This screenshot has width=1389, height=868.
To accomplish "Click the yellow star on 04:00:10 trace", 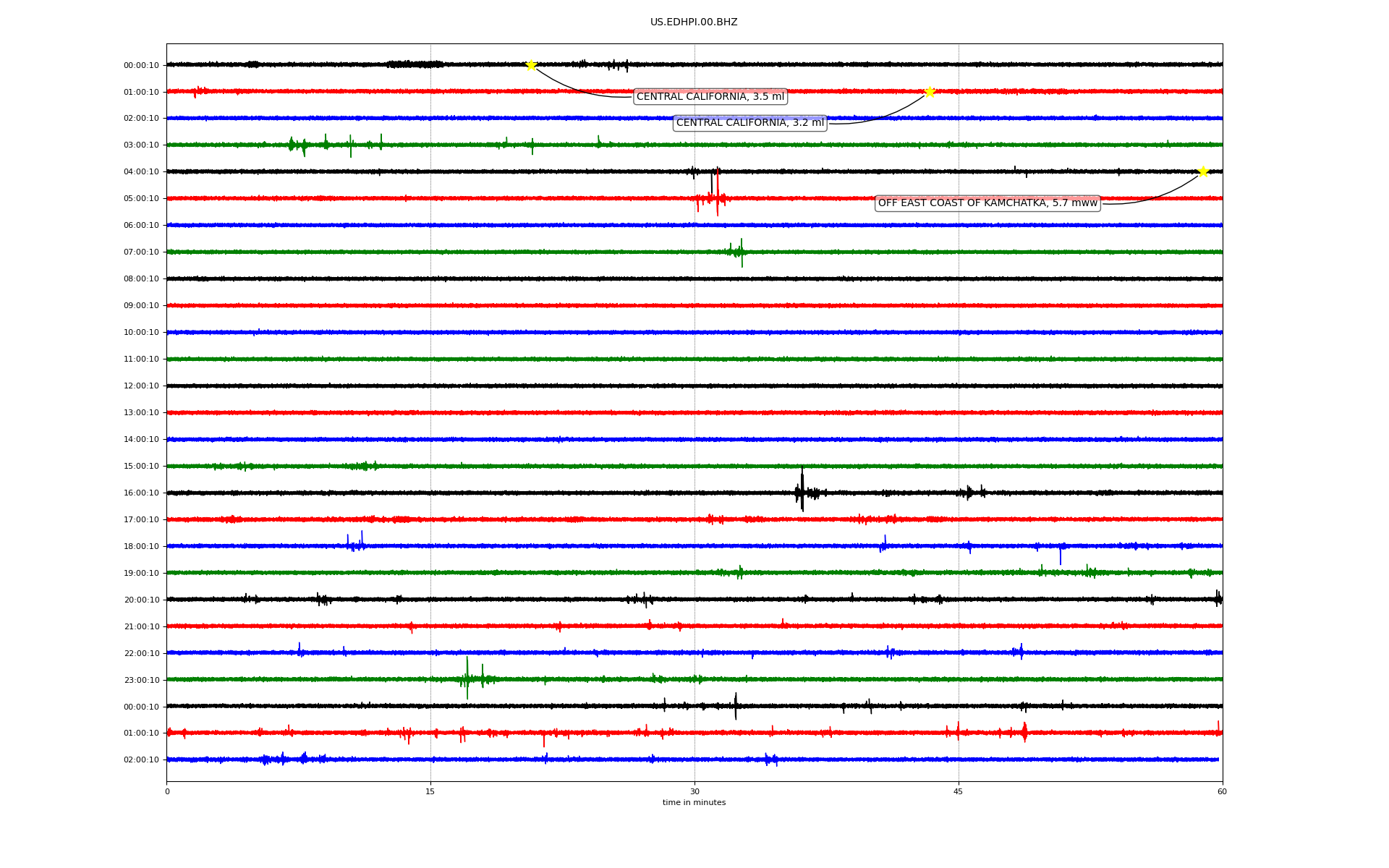I will (x=1202, y=171).
